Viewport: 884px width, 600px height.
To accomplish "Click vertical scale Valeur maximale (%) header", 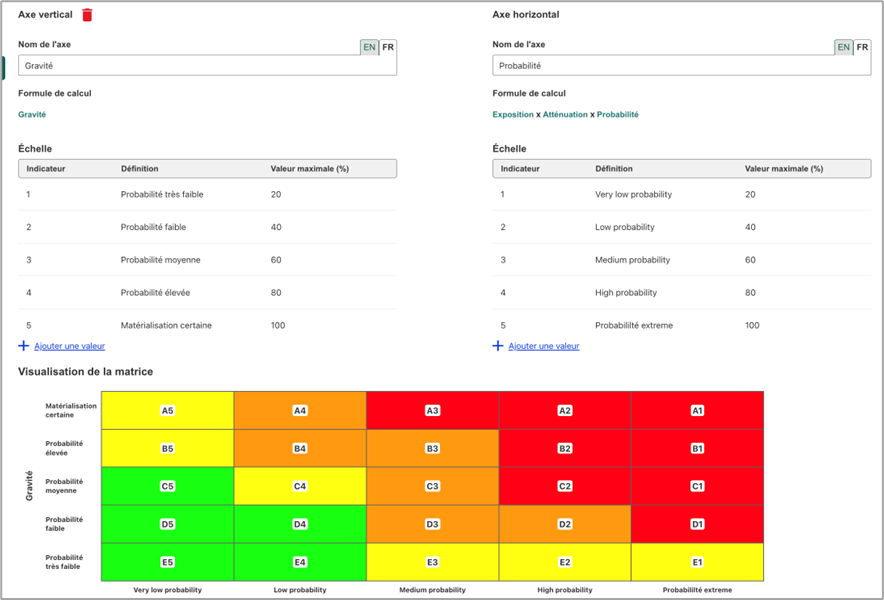I will point(310,169).
